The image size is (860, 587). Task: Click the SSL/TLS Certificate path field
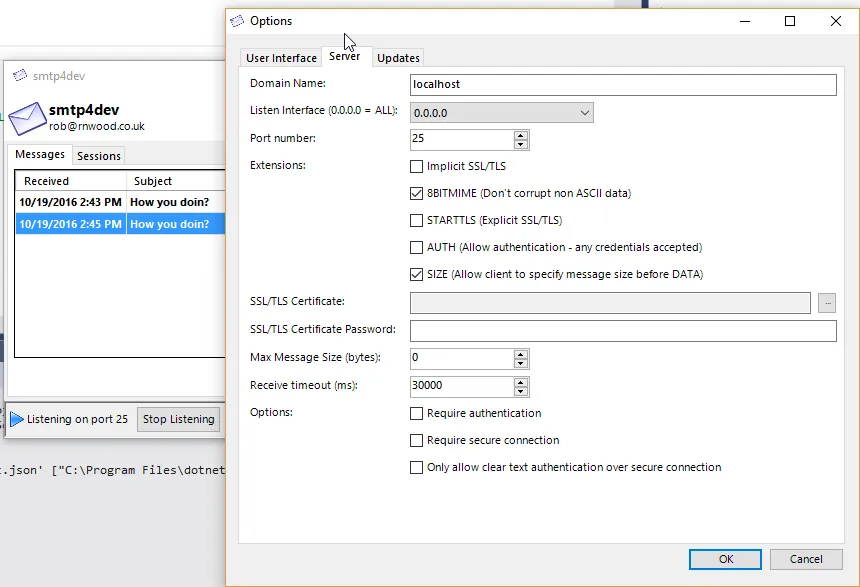[x=610, y=303]
